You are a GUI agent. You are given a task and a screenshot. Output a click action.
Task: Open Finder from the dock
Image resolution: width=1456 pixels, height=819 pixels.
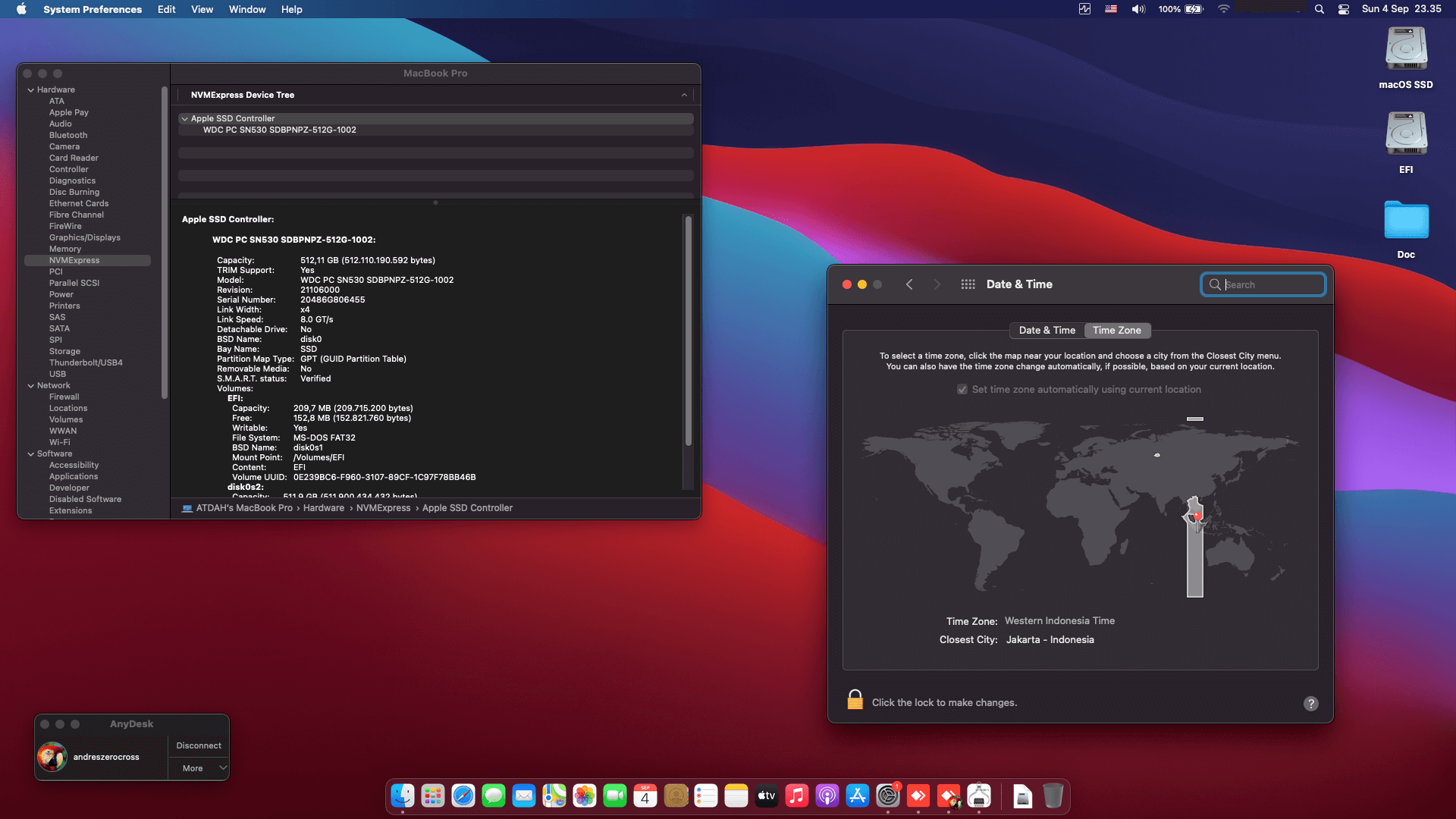coord(403,795)
